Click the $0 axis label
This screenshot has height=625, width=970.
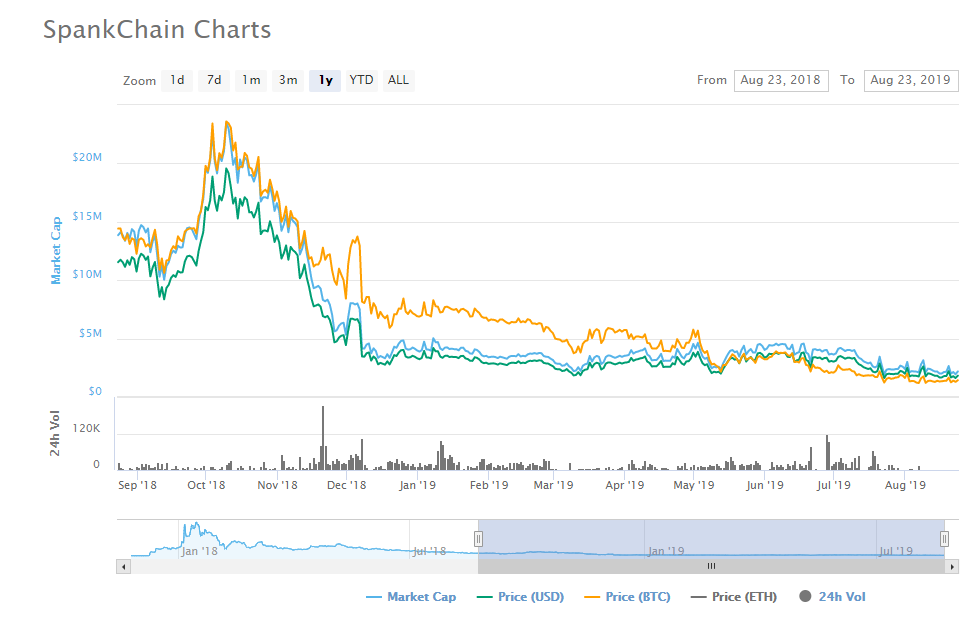(95, 391)
